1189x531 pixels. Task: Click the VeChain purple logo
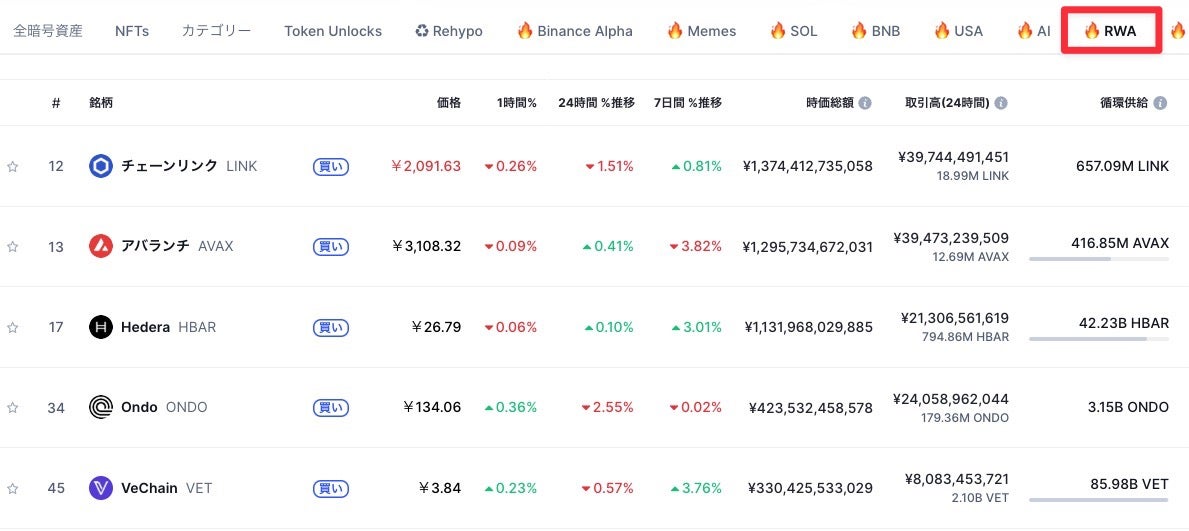coord(101,488)
